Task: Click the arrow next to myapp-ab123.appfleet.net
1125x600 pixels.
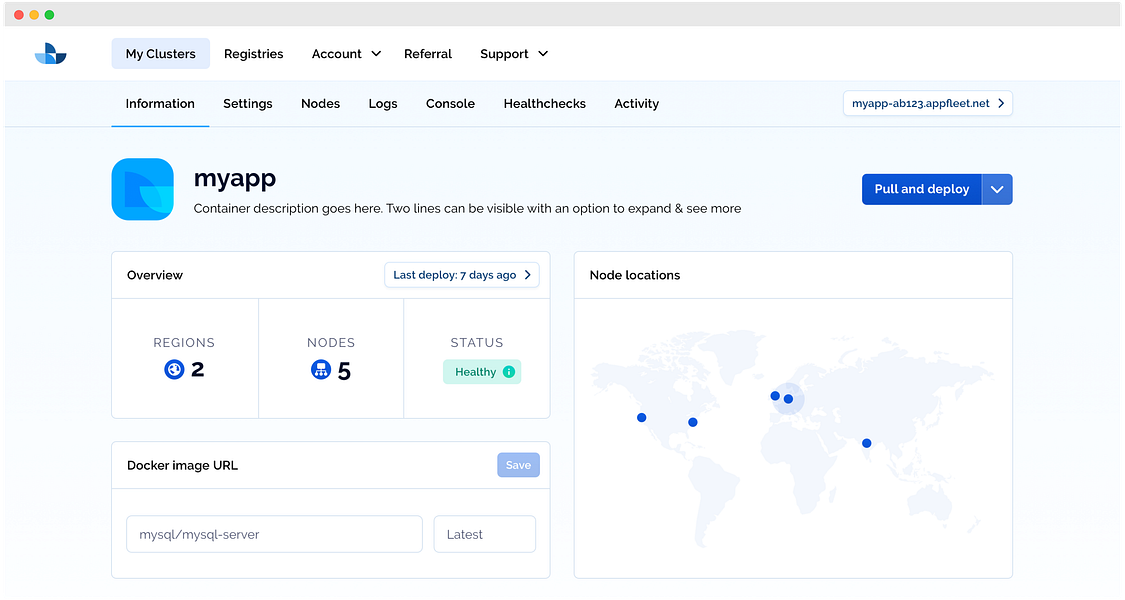Action: click(1001, 103)
